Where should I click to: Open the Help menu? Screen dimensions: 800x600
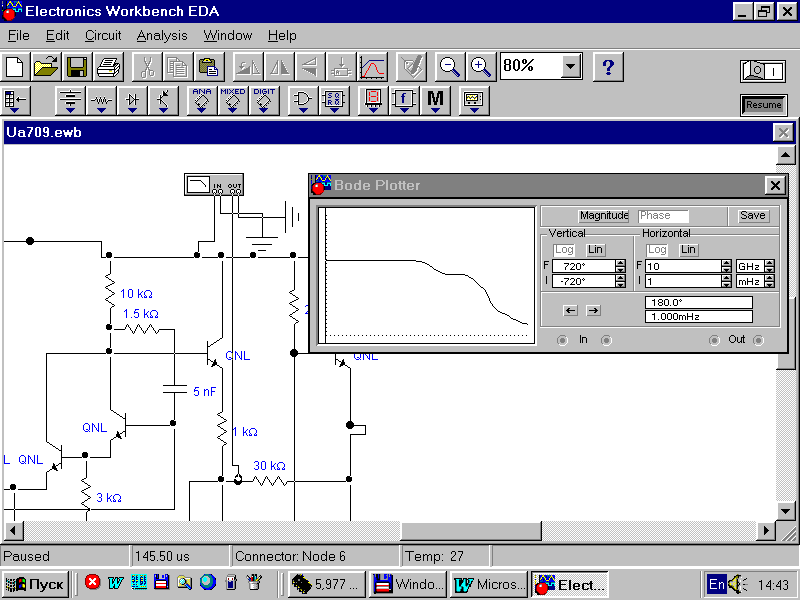point(282,36)
